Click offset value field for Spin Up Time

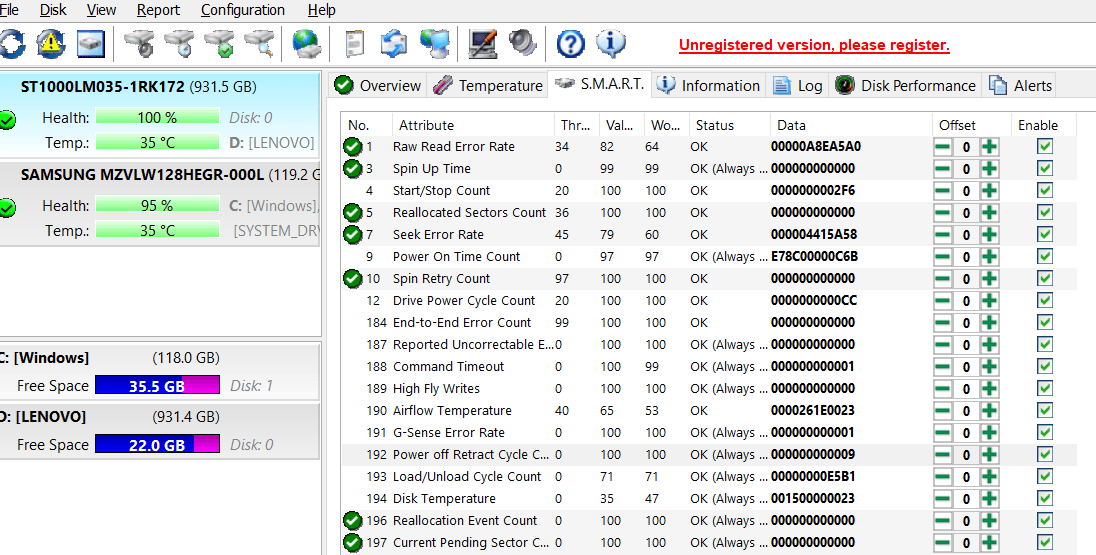[x=966, y=168]
